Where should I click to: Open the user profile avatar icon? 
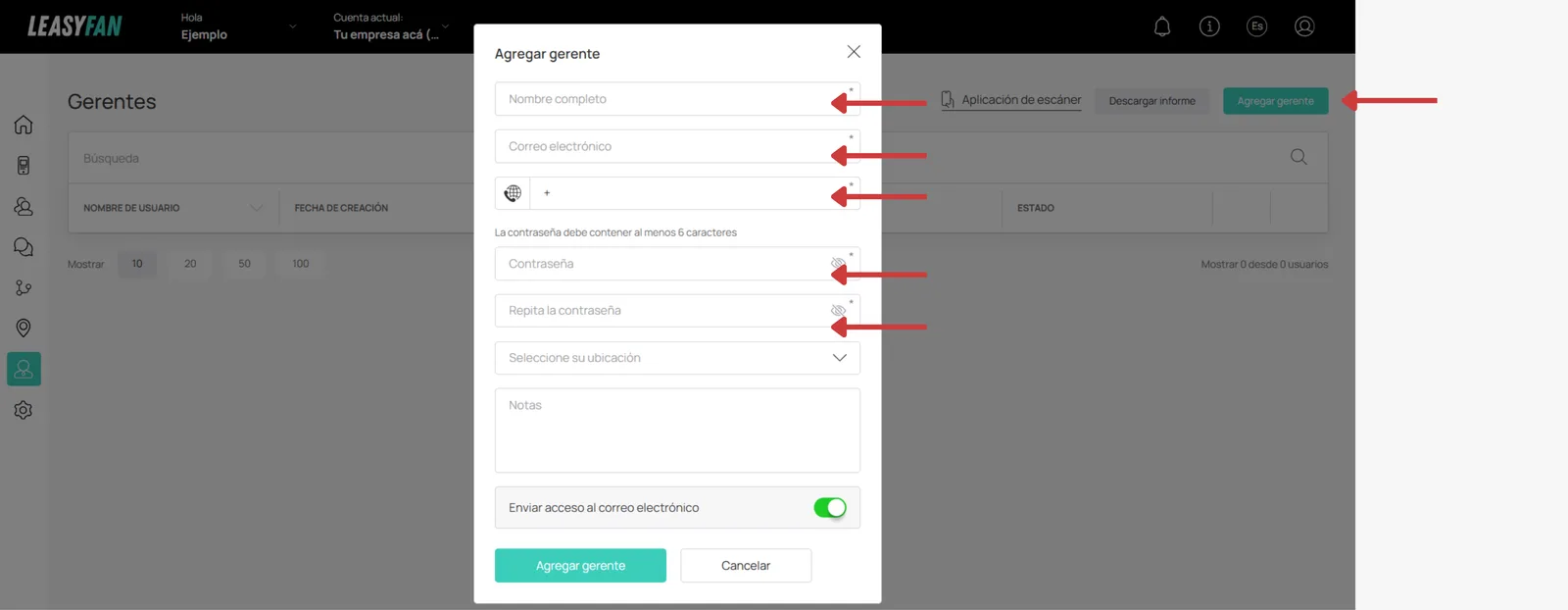click(1304, 26)
